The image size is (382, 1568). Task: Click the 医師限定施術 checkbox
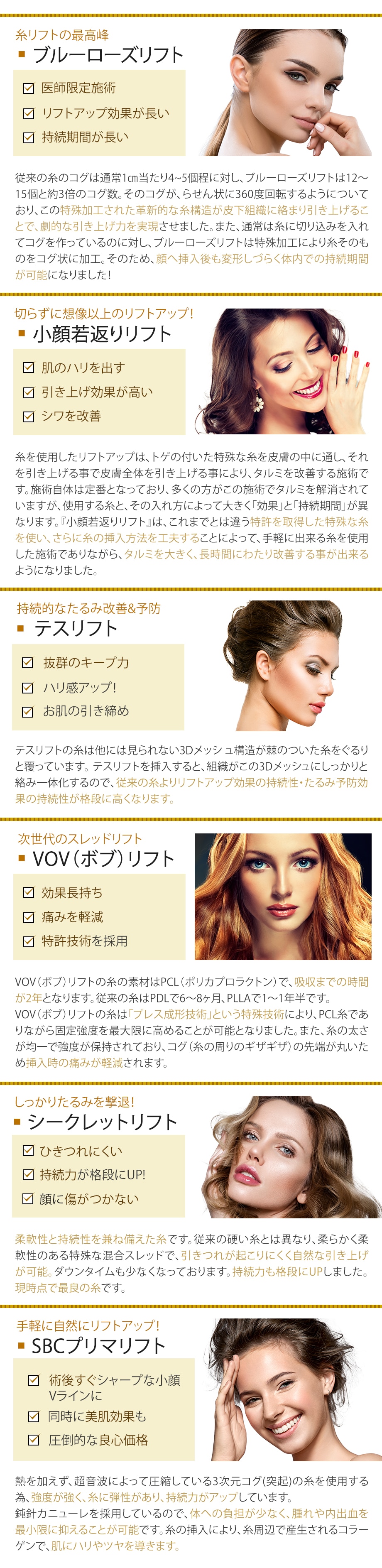pos(28,88)
